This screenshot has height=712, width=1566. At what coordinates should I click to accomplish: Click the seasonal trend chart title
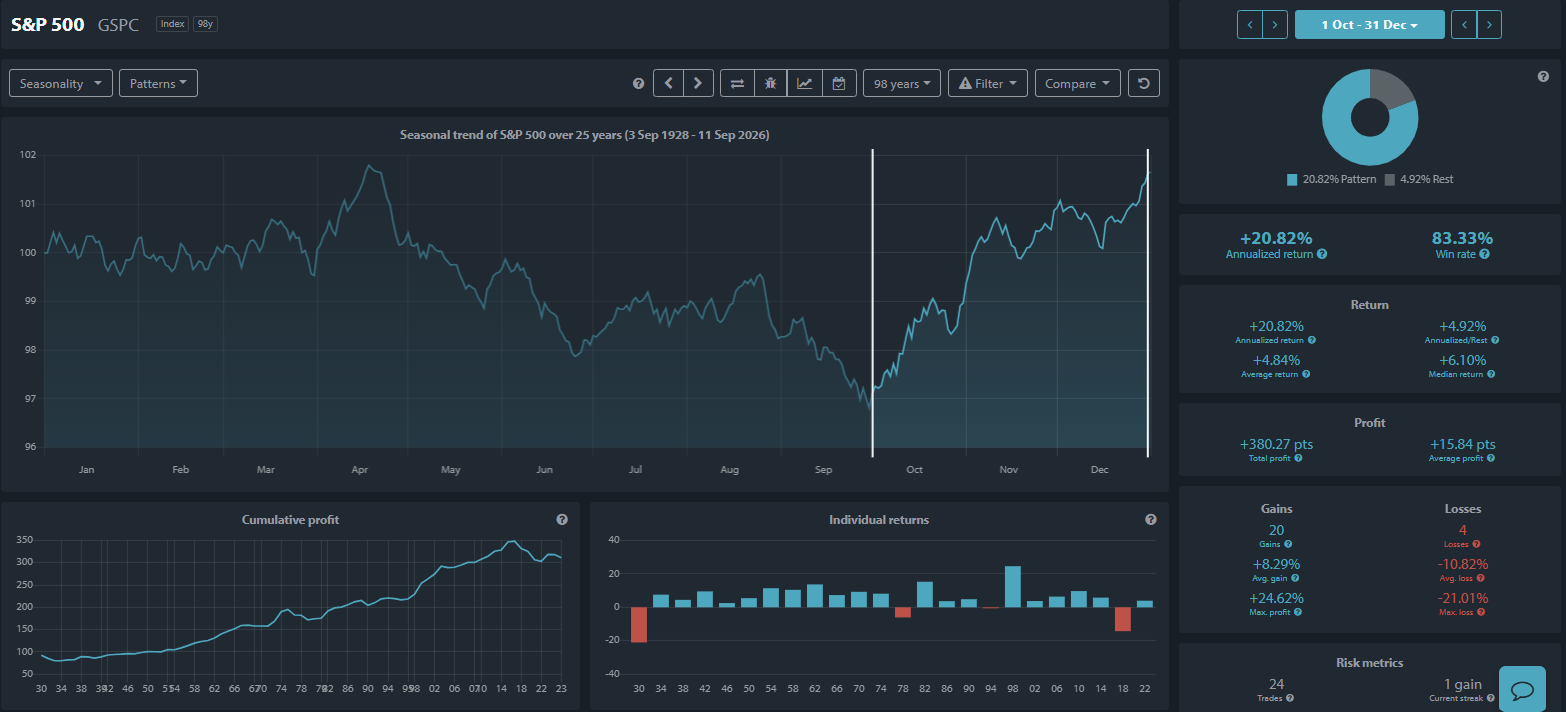click(x=584, y=134)
